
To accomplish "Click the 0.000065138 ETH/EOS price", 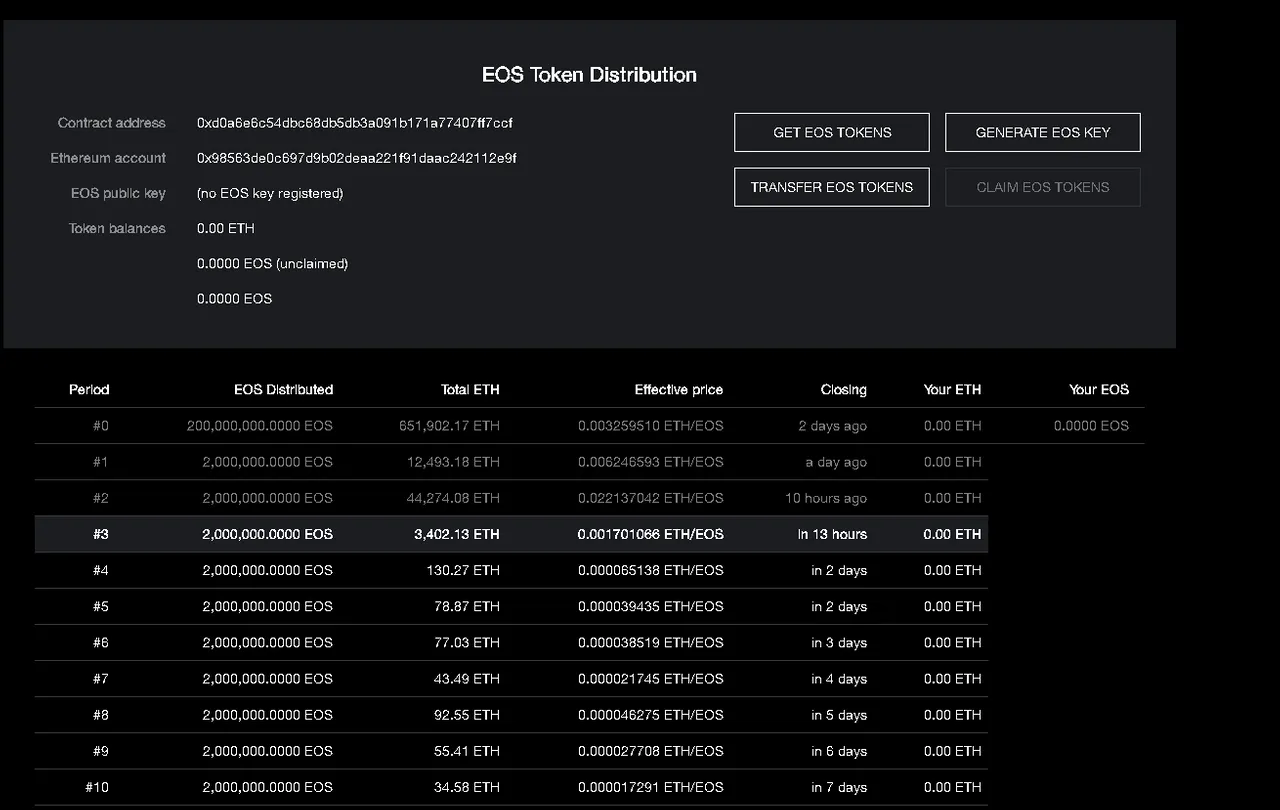I will point(650,570).
